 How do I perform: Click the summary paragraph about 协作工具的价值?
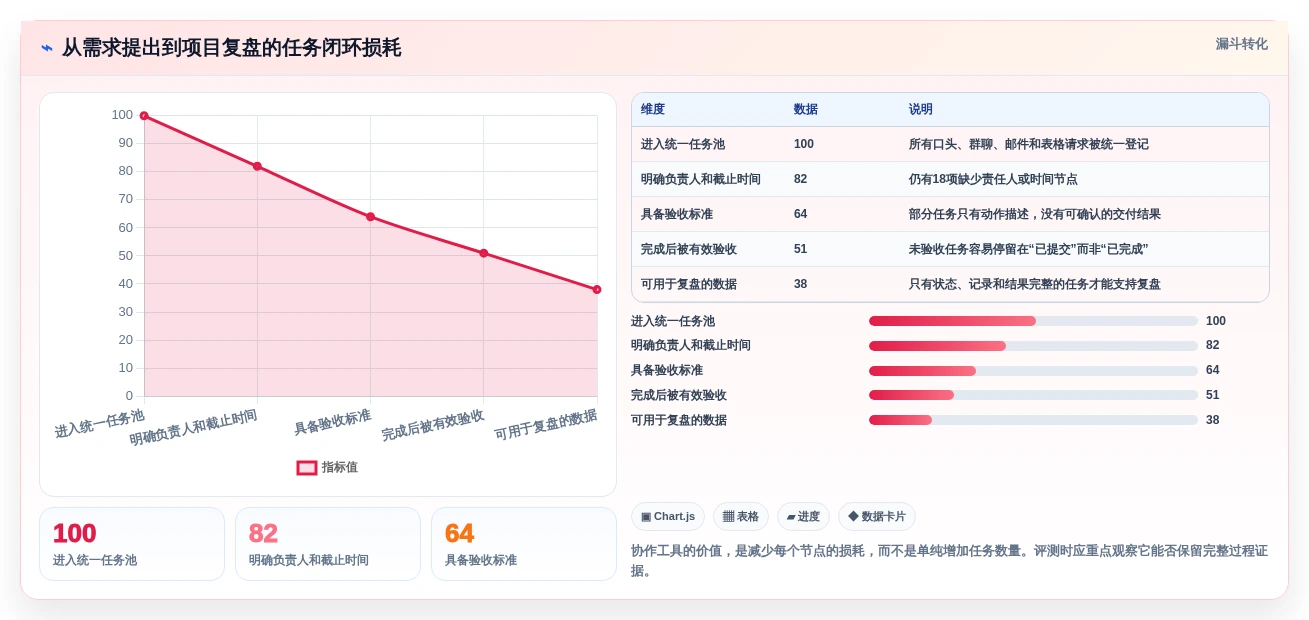(949, 560)
